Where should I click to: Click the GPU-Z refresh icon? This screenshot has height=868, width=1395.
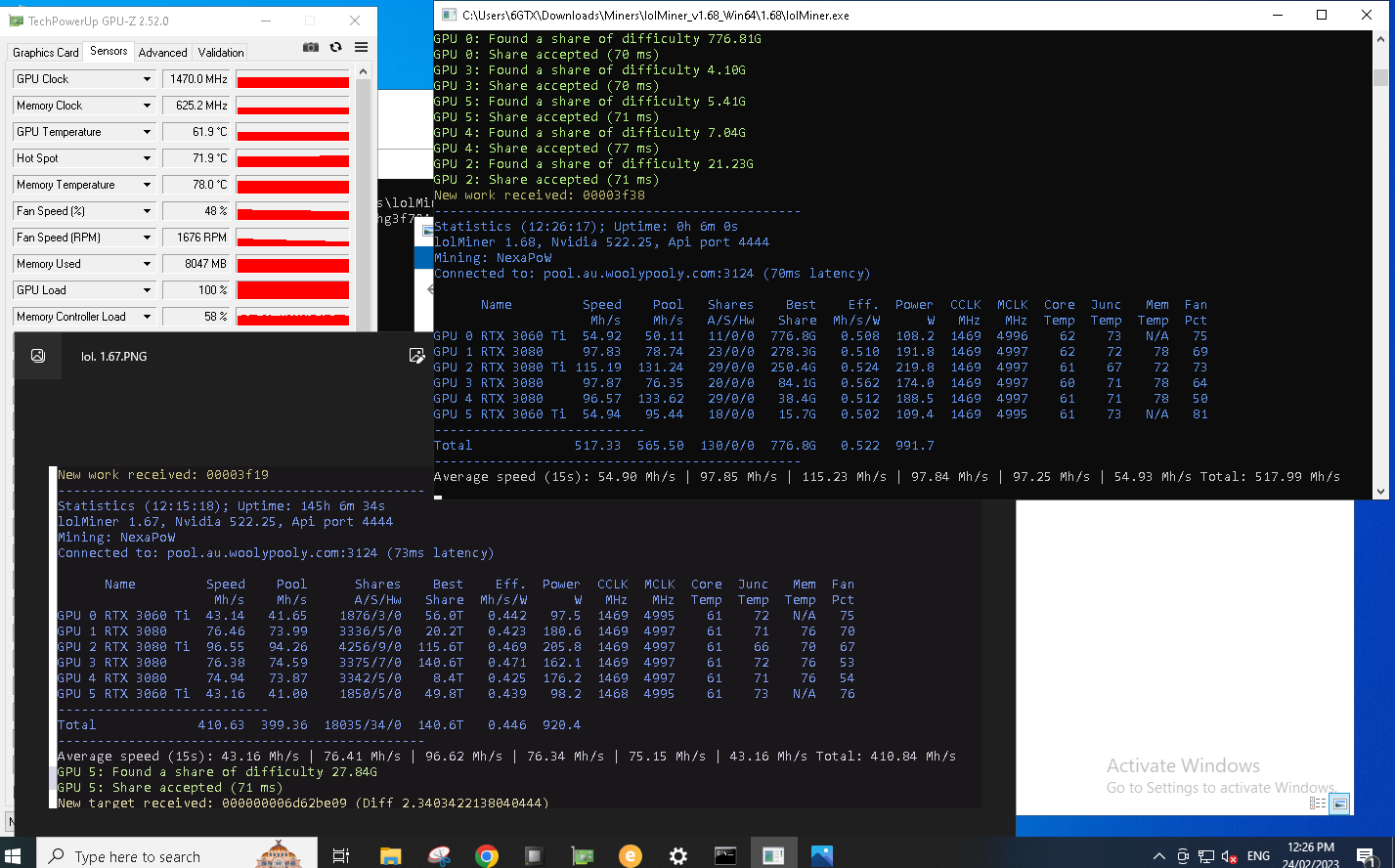pos(335,47)
